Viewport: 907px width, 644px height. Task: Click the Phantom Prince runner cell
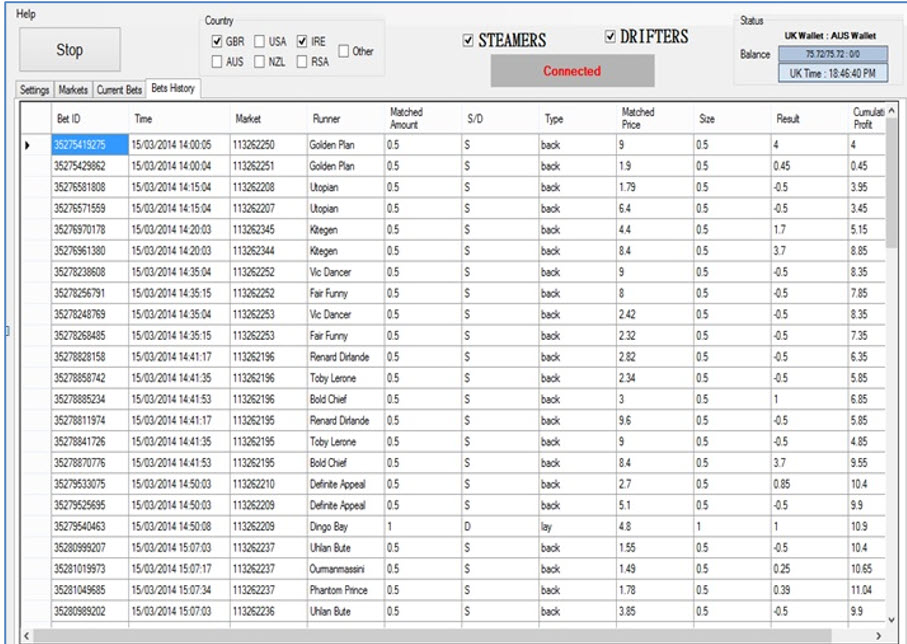click(345, 590)
